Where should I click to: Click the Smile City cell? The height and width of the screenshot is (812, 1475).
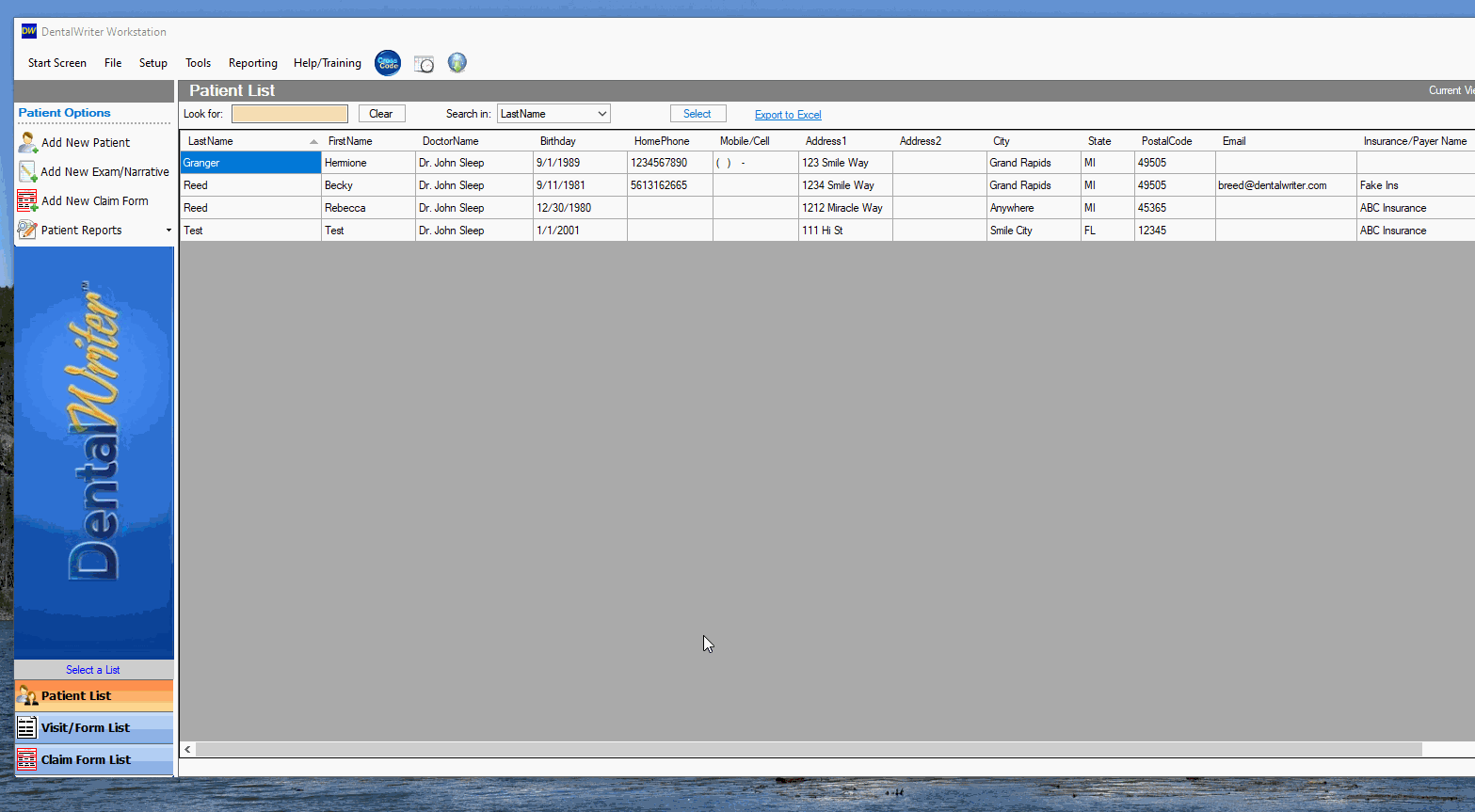point(1034,231)
